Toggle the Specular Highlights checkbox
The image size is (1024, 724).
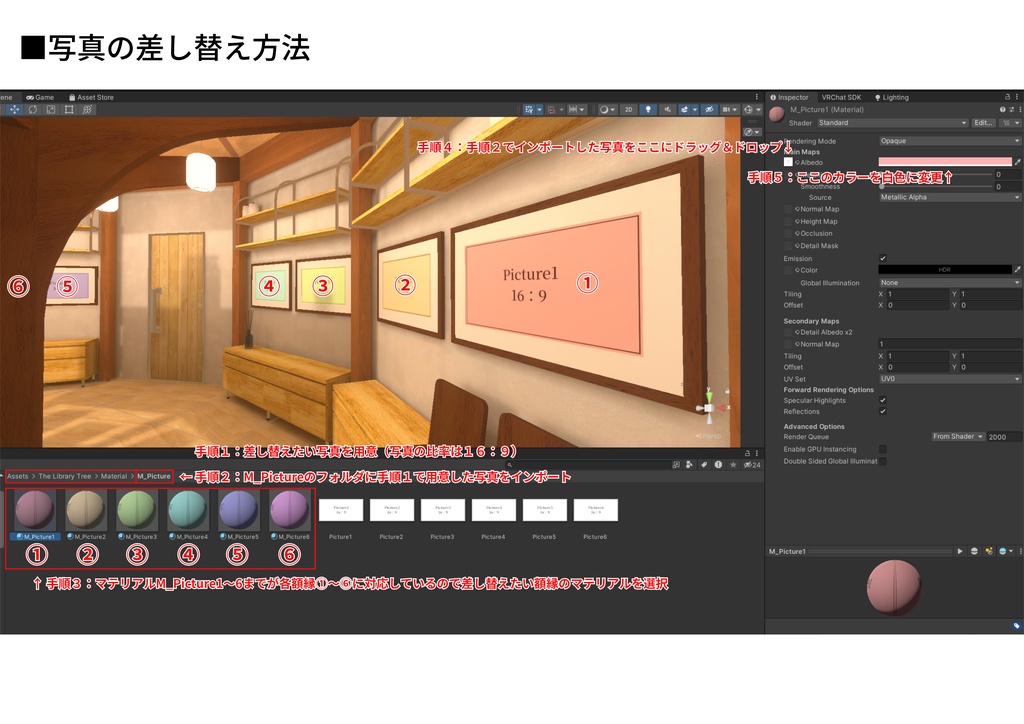[883, 400]
